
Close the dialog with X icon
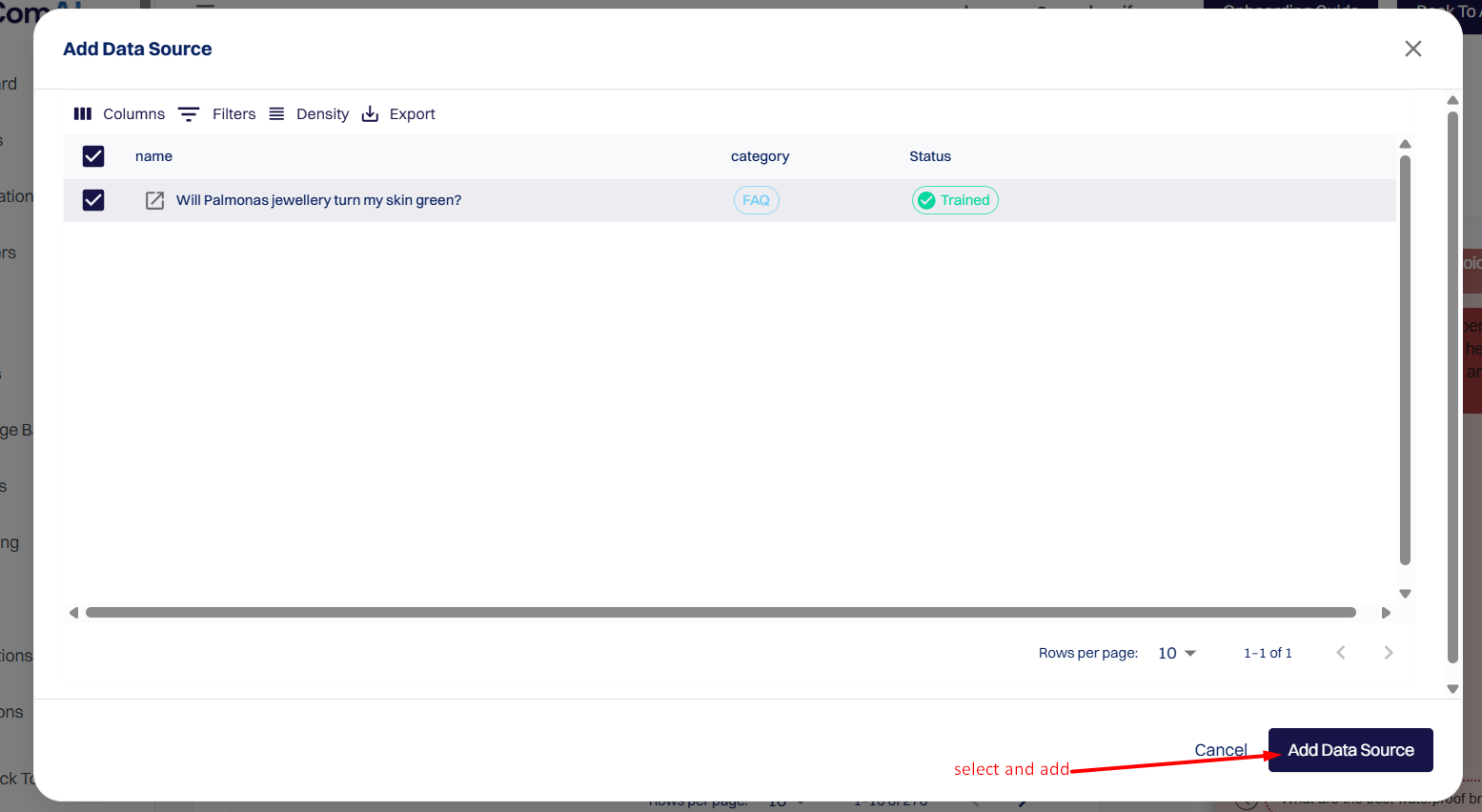(x=1413, y=49)
